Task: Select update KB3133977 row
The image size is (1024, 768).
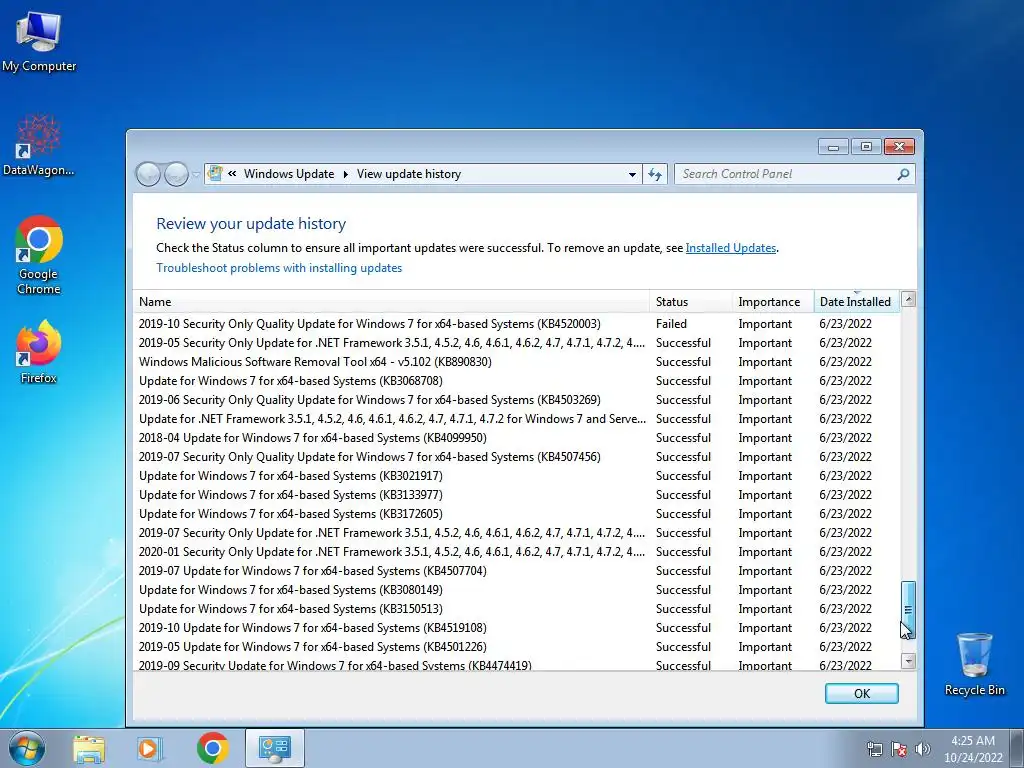Action: click(x=516, y=495)
